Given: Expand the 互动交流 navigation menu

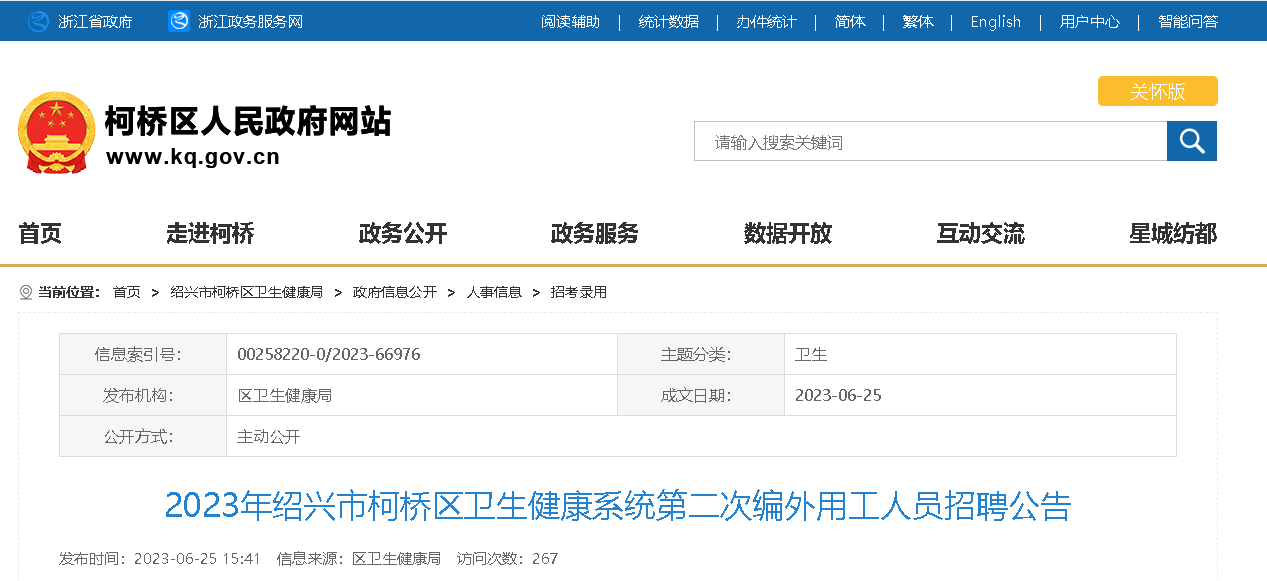Looking at the screenshot, I should (980, 234).
